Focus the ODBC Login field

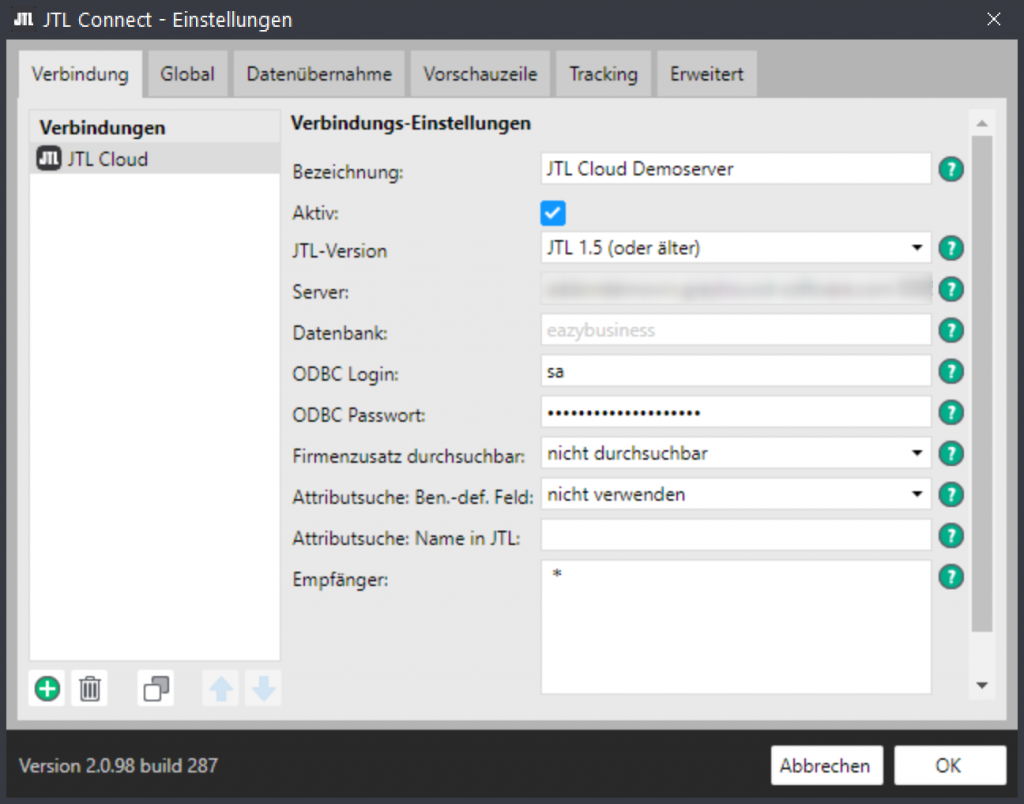[736, 372]
